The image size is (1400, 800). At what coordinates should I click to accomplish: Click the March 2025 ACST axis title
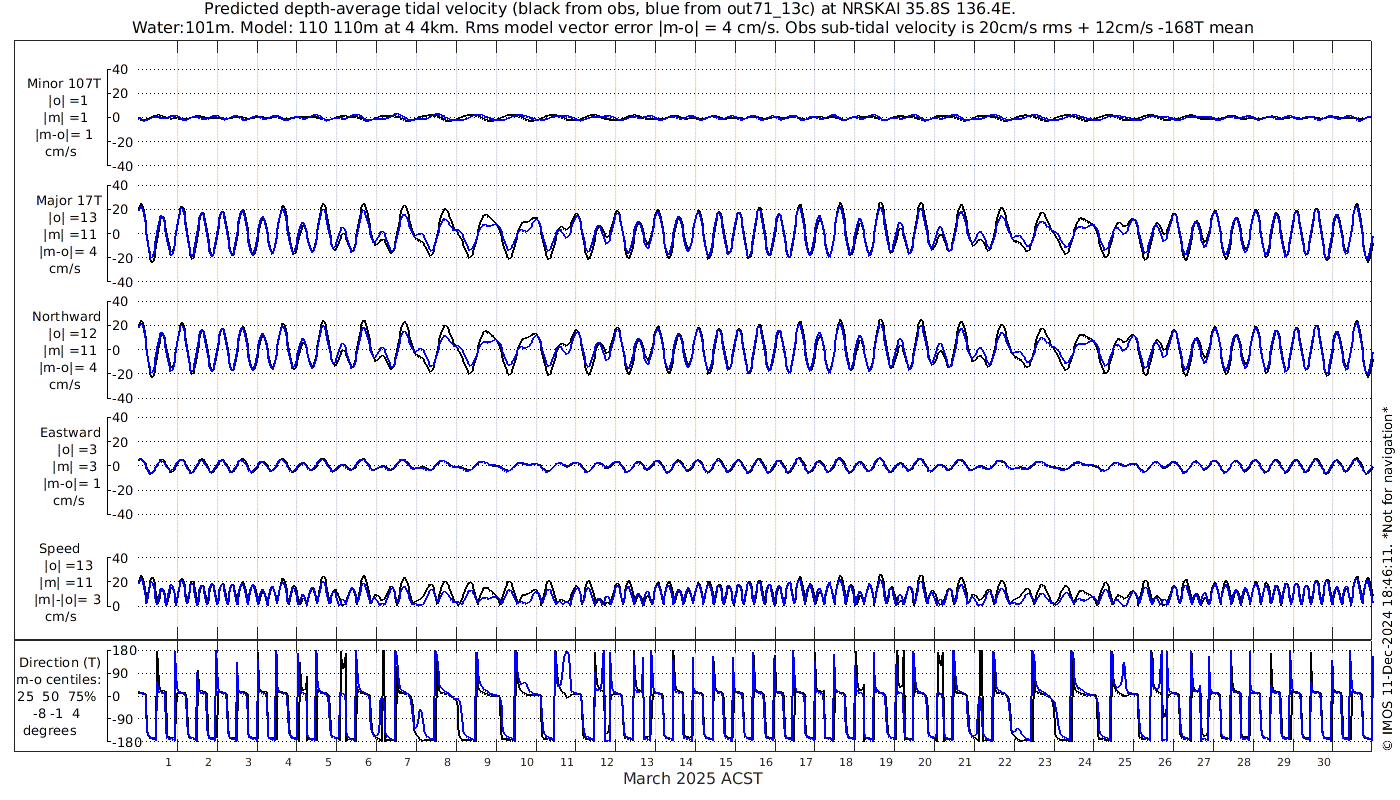pyautogui.click(x=692, y=779)
